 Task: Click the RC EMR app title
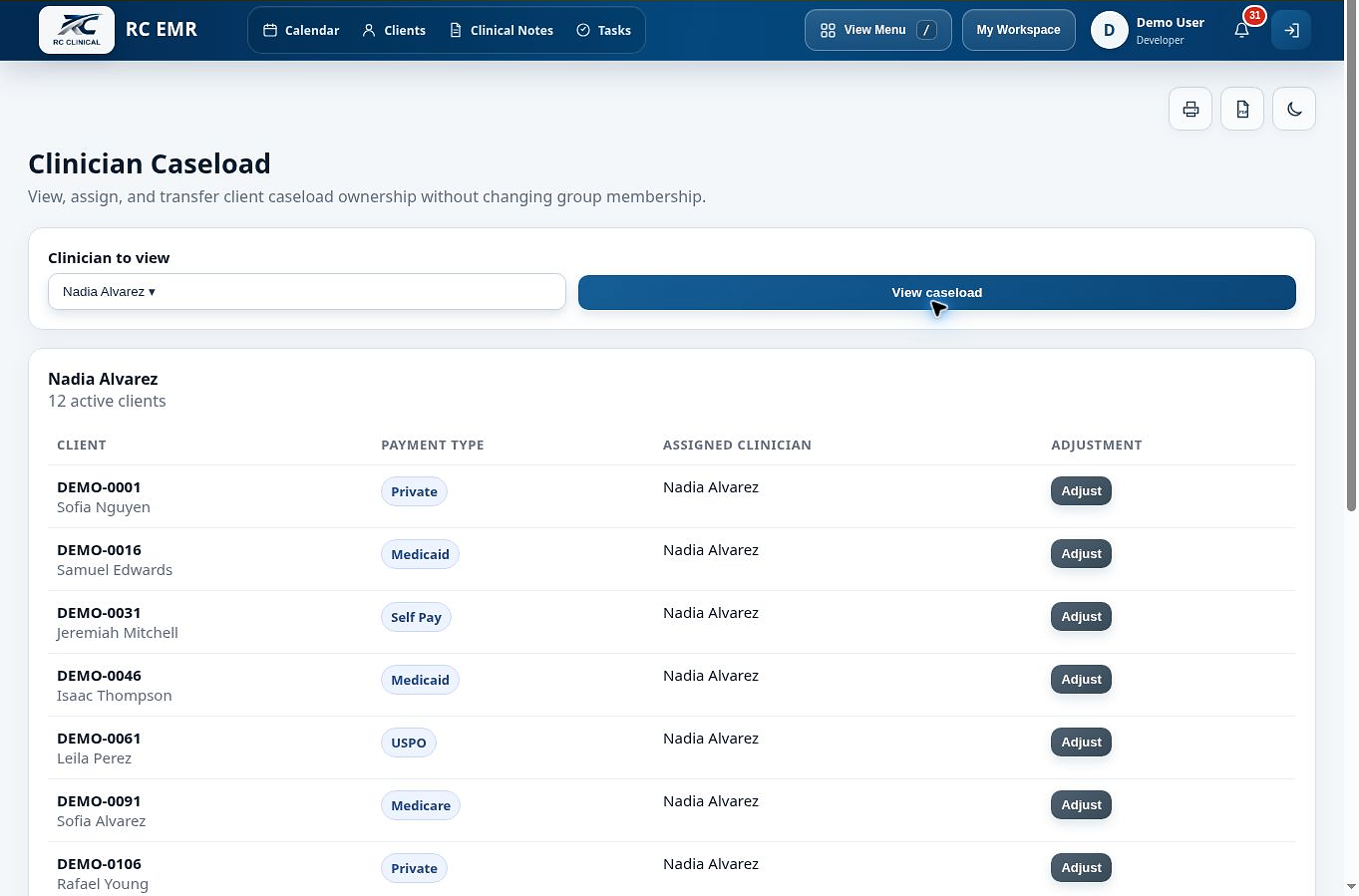click(x=162, y=30)
